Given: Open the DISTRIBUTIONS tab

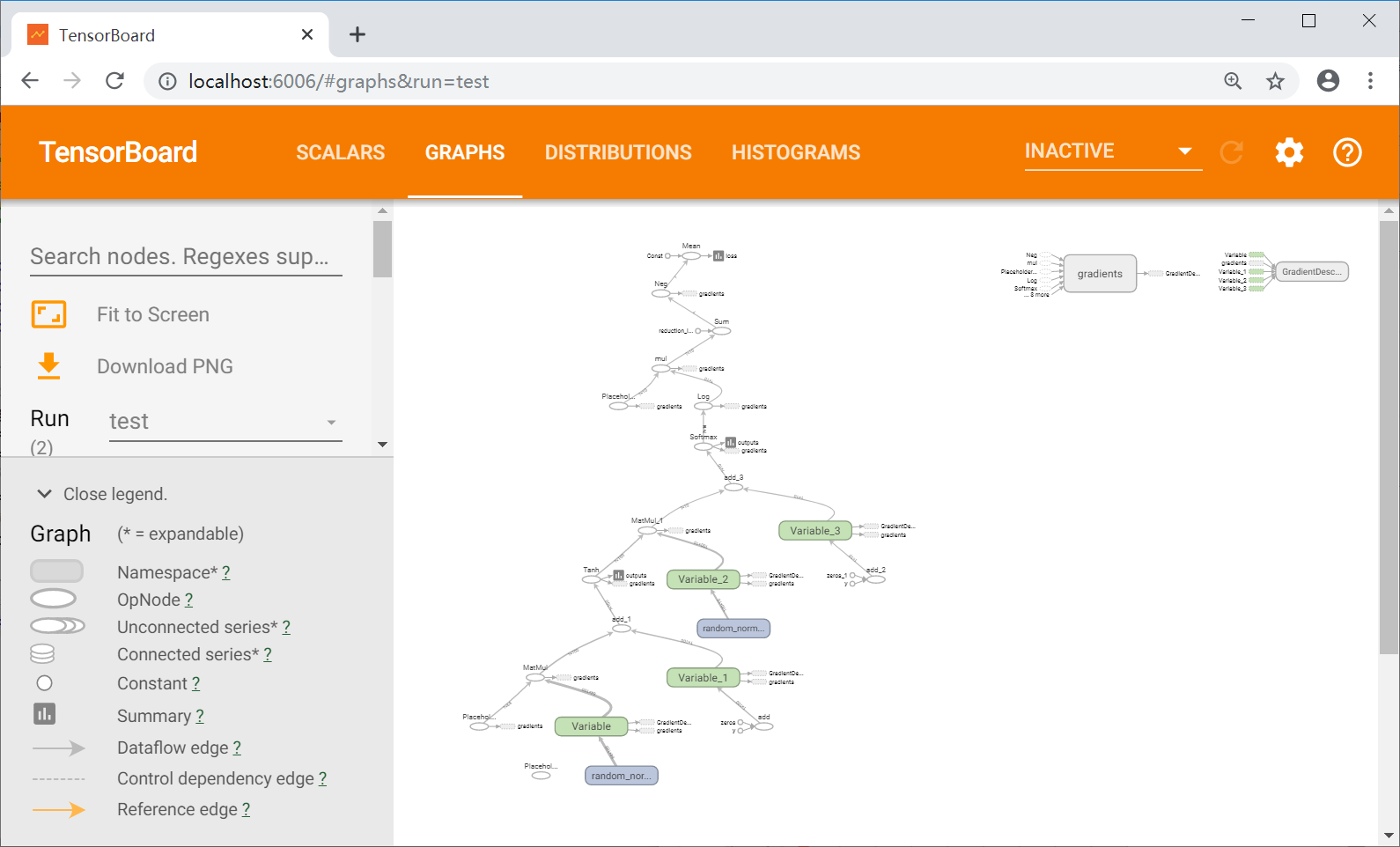Looking at the screenshot, I should point(618,152).
